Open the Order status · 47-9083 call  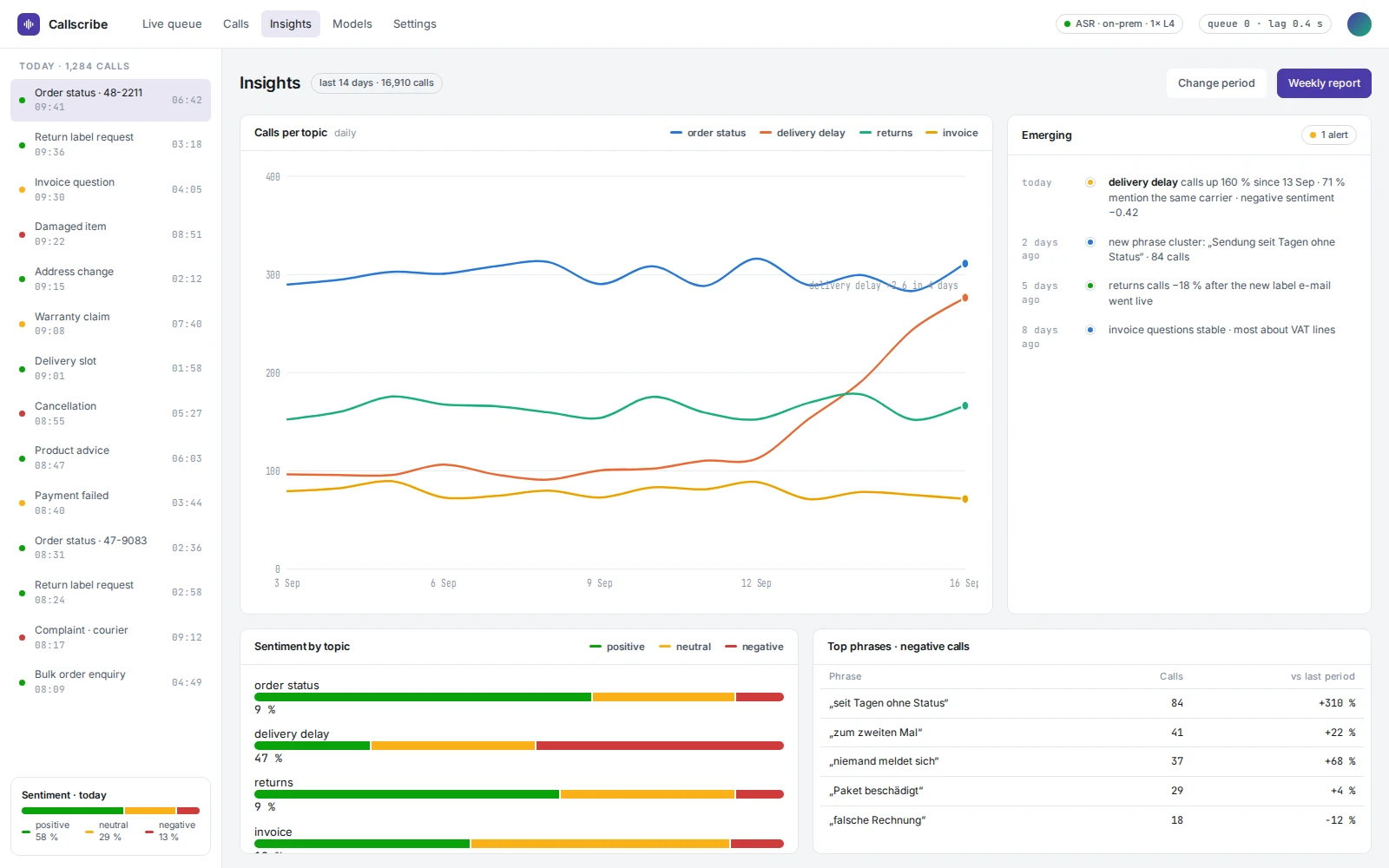pos(110,548)
